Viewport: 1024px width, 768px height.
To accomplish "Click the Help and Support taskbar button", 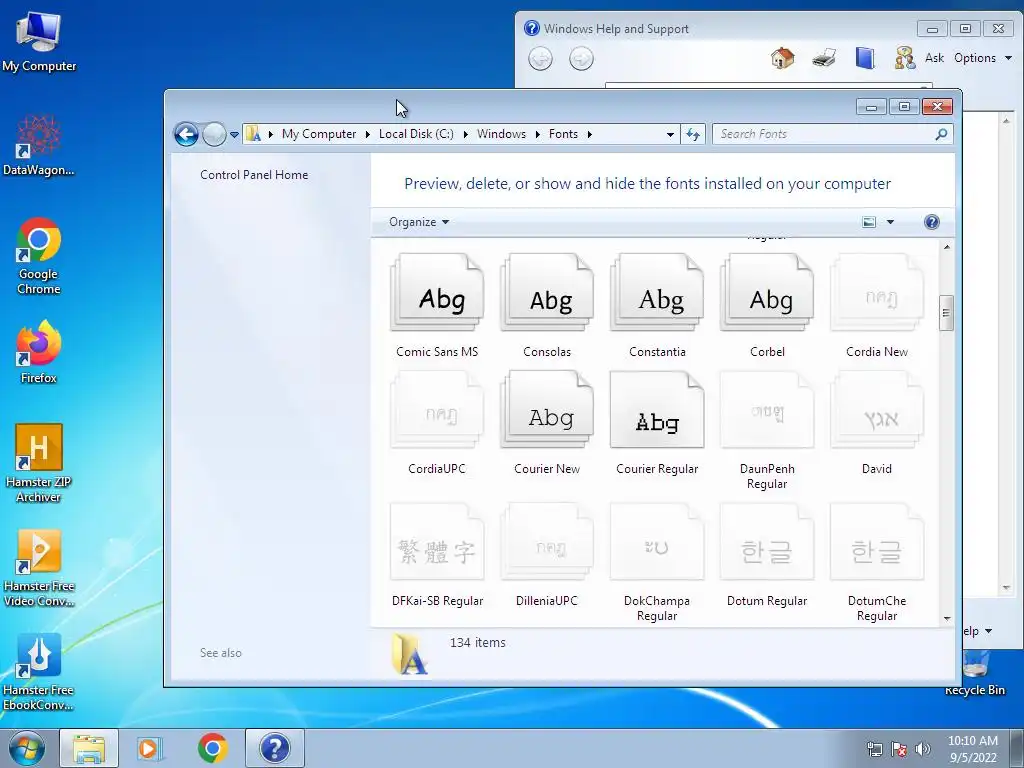I will coord(274,748).
